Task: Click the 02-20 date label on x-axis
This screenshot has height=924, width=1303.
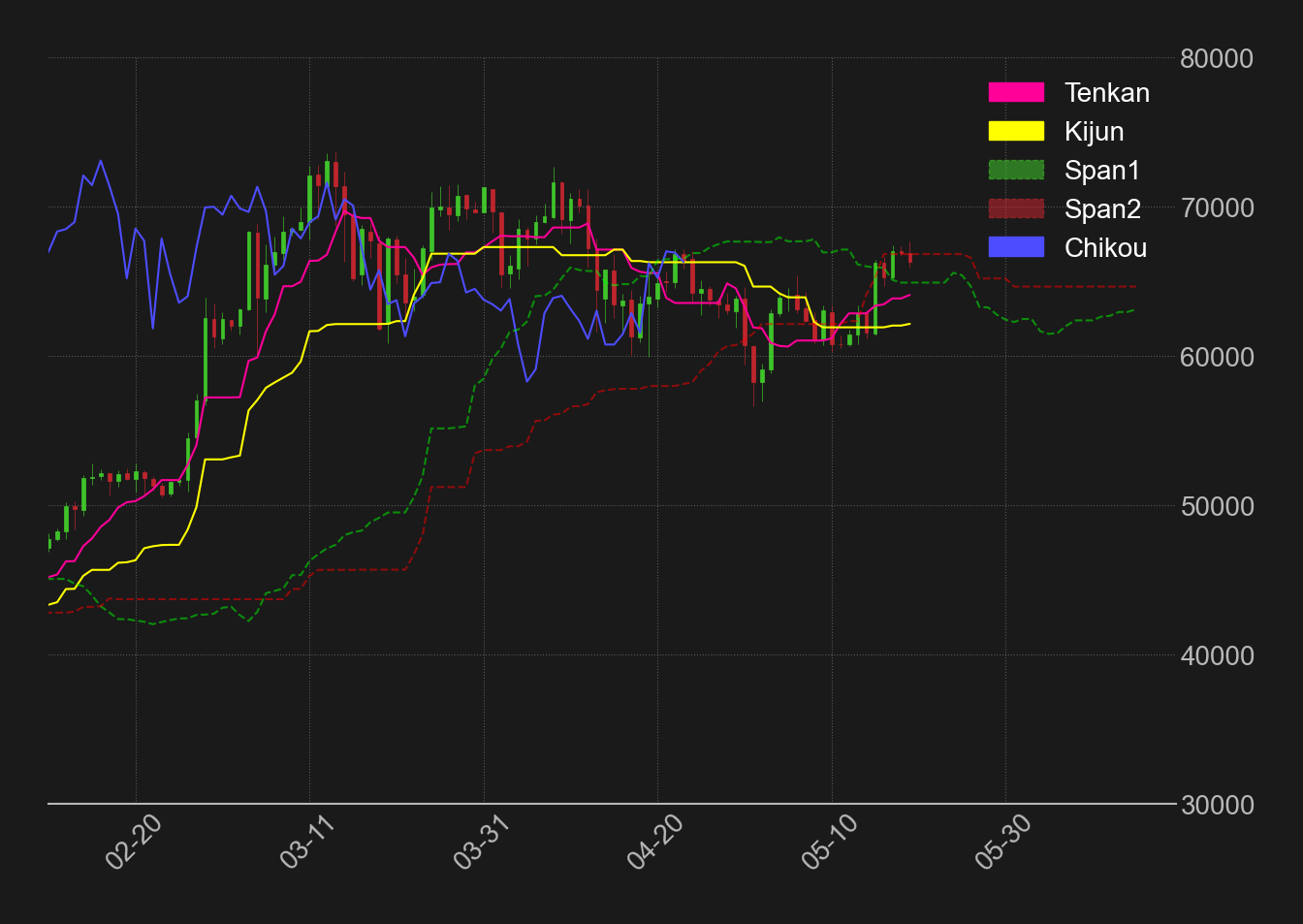Action: point(134,842)
